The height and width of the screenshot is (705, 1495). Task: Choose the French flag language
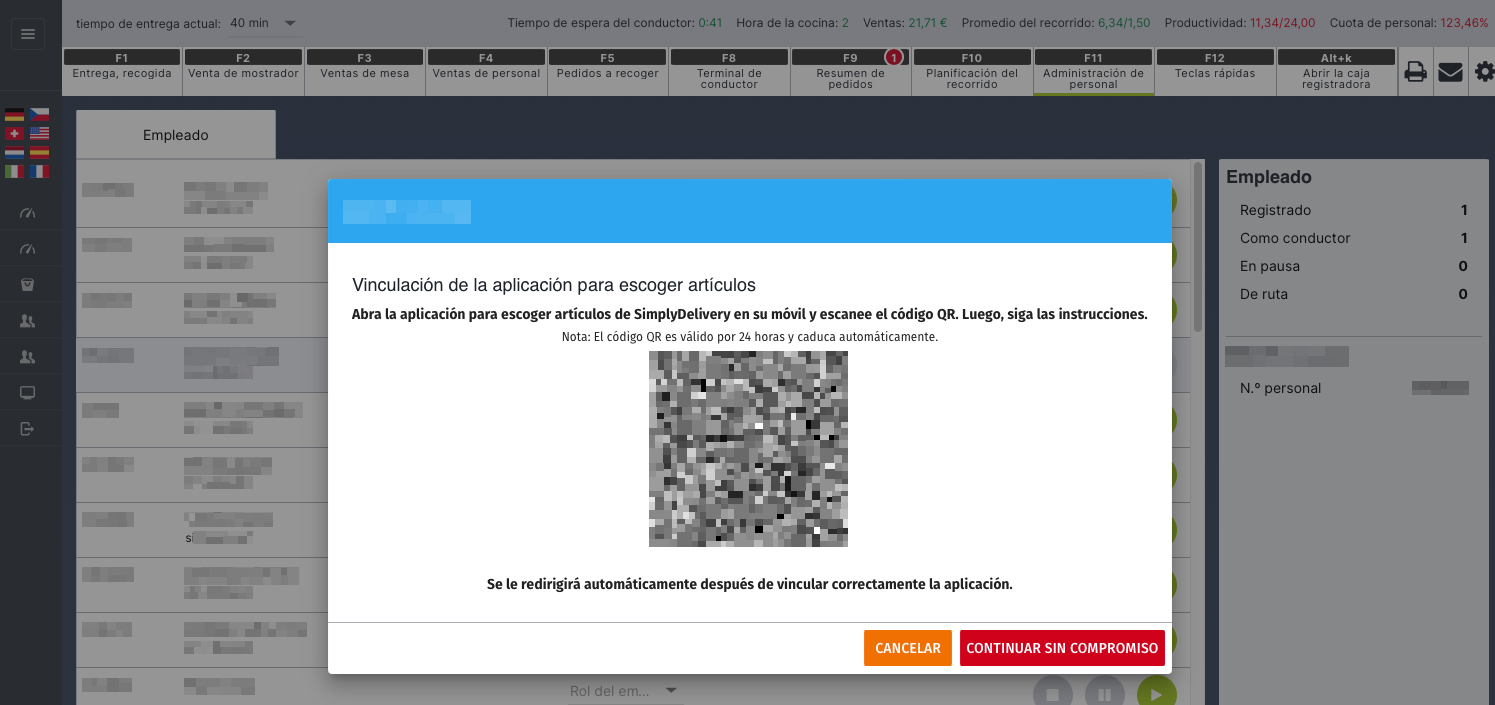[39, 172]
